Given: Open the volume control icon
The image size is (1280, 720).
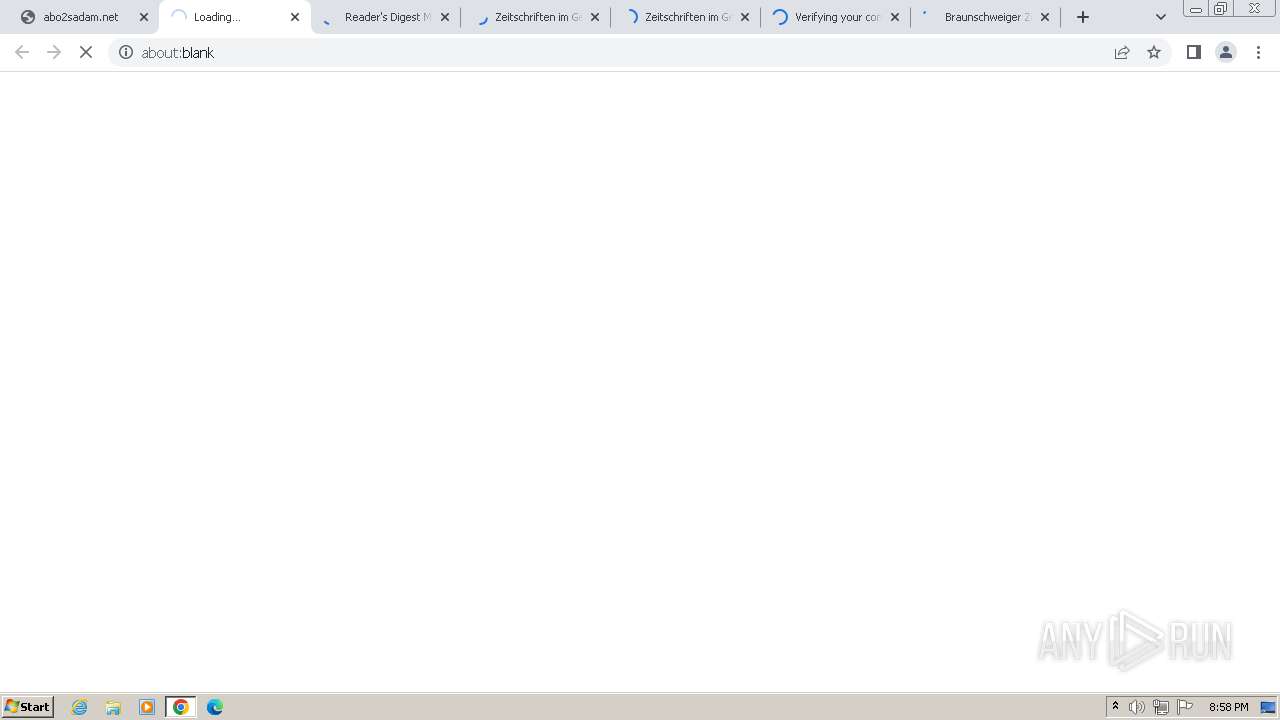Looking at the screenshot, I should point(1137,707).
